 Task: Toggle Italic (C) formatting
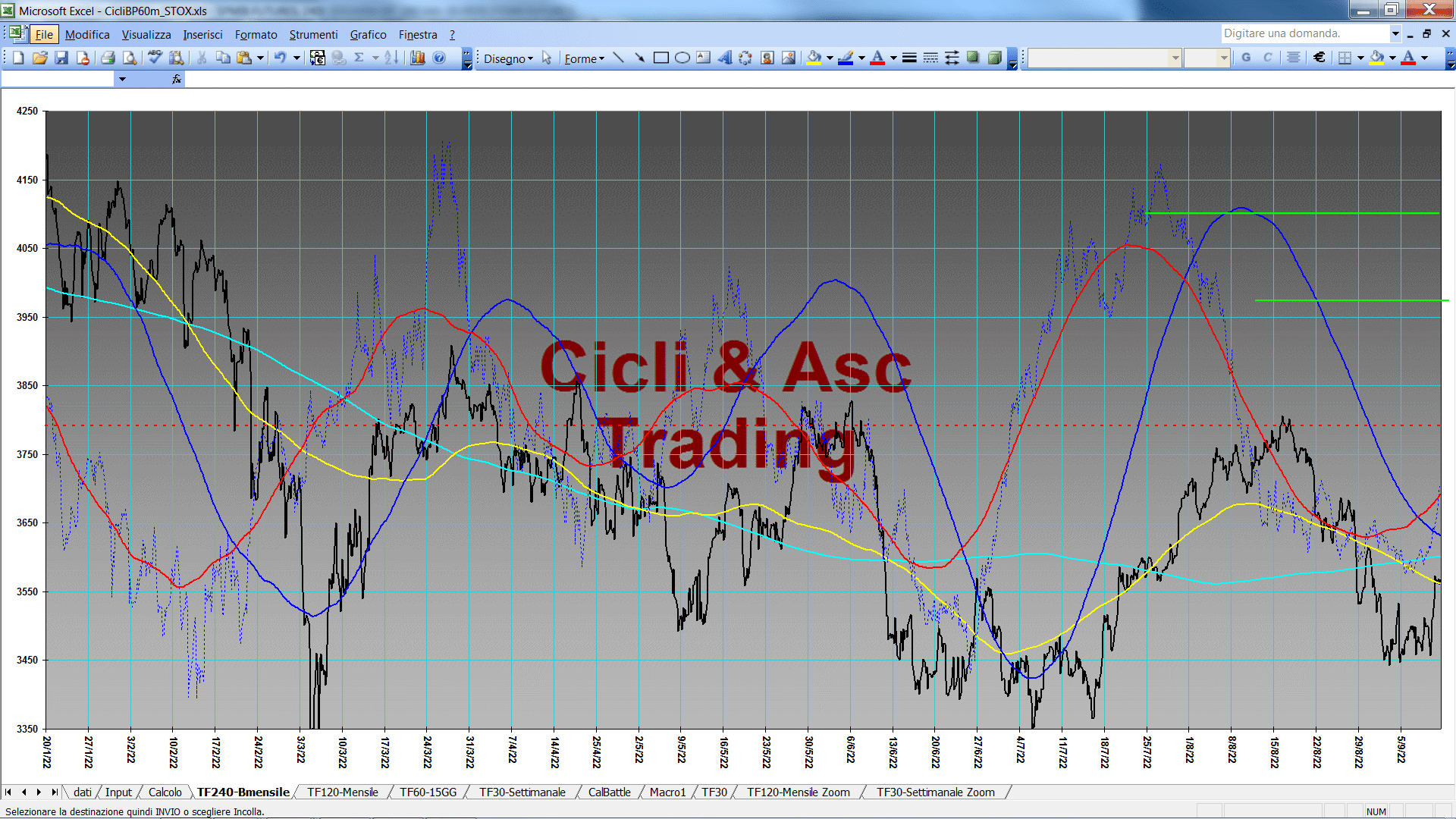click(x=1267, y=58)
